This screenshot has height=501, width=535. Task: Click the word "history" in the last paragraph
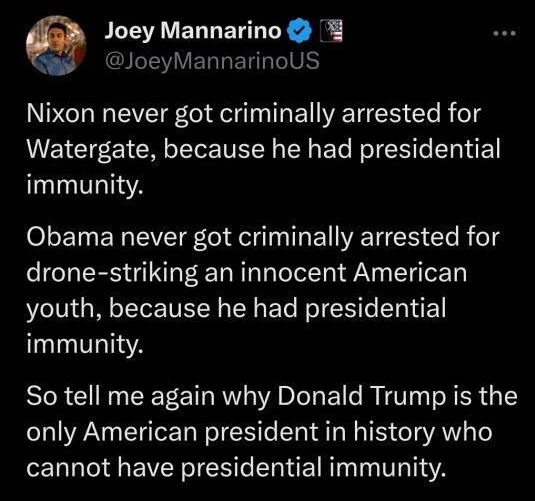(x=393, y=432)
